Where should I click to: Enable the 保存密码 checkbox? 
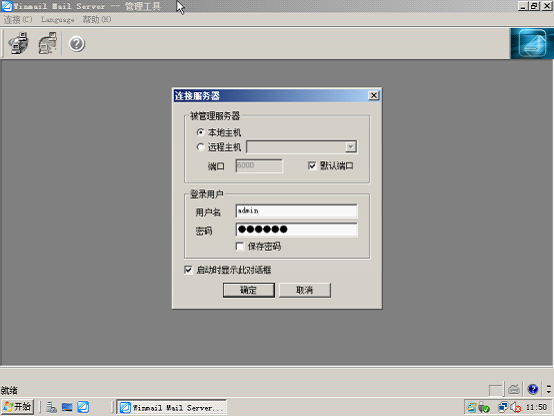click(x=240, y=246)
